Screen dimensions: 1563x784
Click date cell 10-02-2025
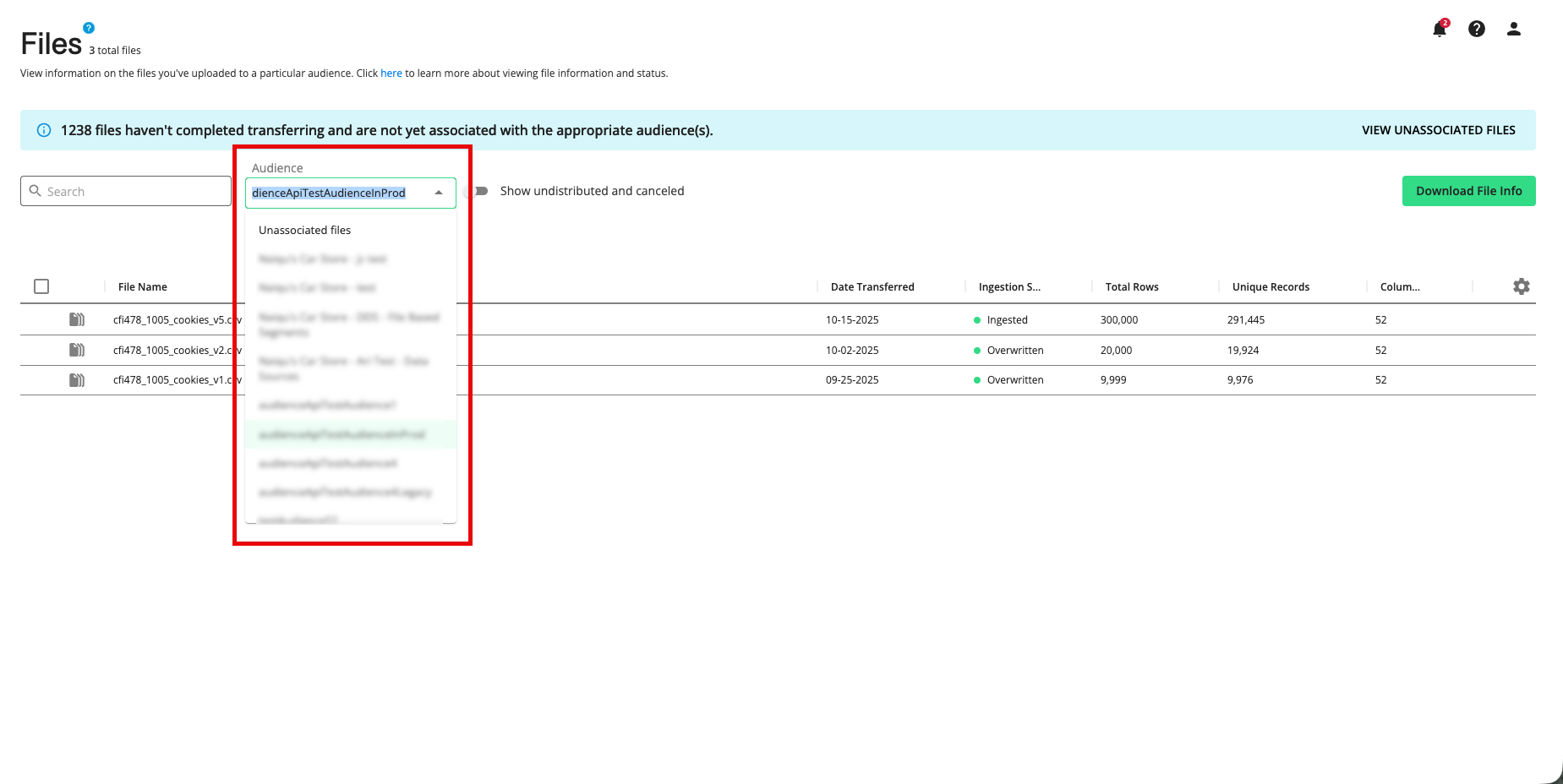[x=852, y=351]
